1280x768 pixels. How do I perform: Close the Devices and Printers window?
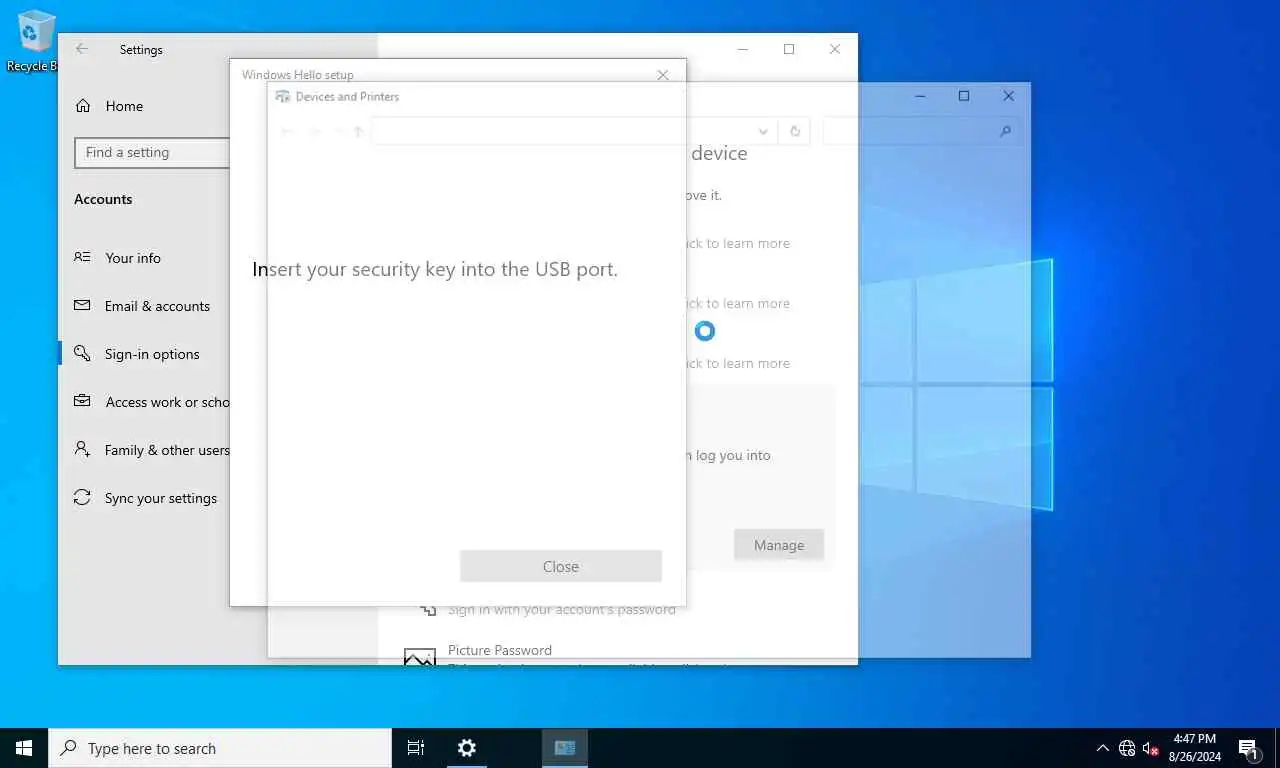point(1008,96)
